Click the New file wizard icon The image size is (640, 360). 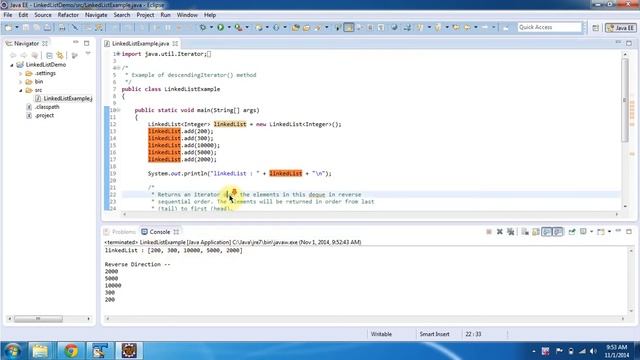8,27
